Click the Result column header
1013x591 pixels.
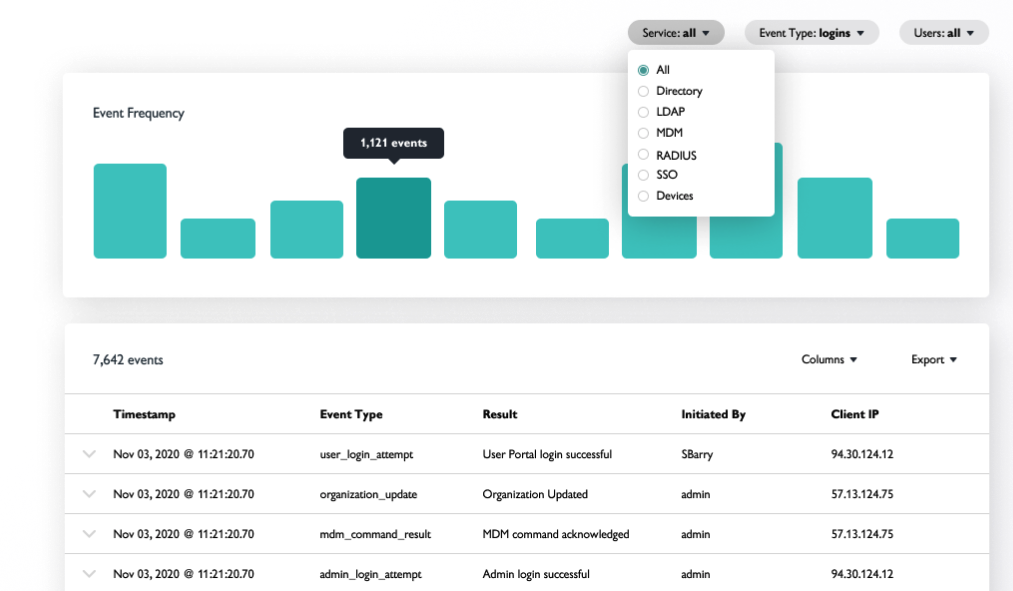[499, 414]
